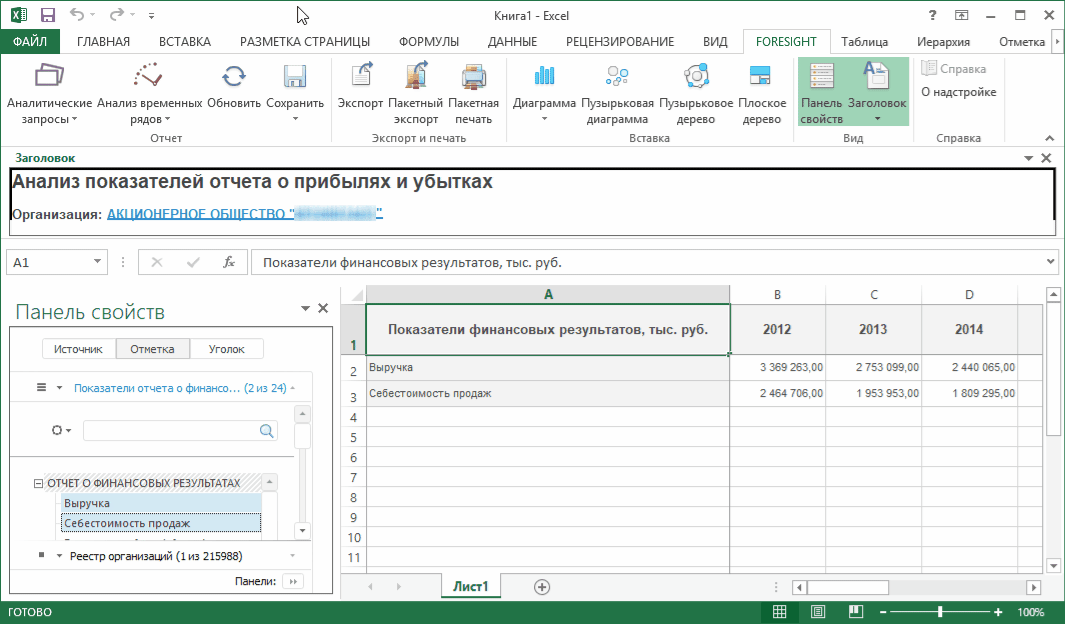Click the О надстройке button
The width and height of the screenshot is (1065, 624).
tap(958, 92)
